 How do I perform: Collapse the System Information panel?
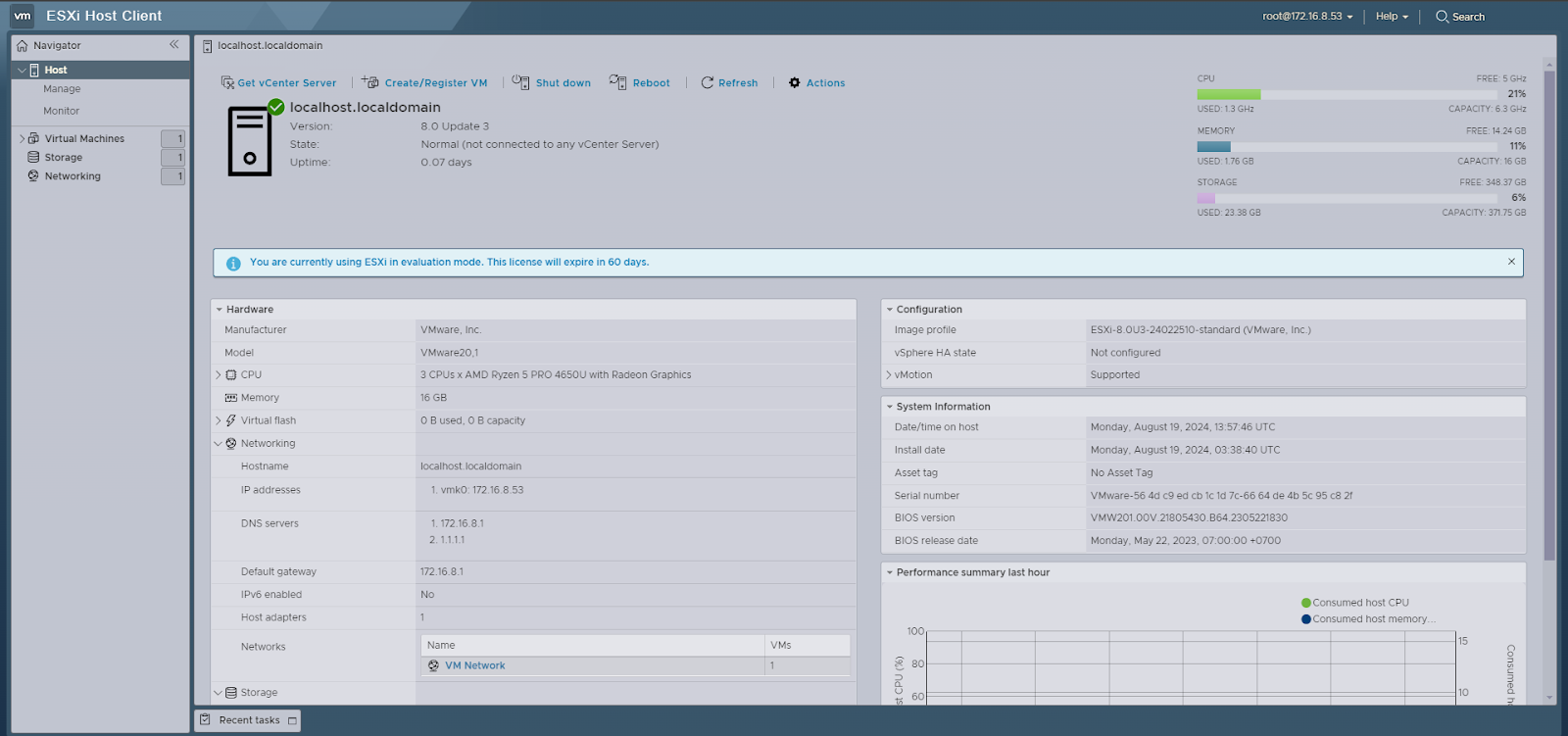click(x=890, y=407)
